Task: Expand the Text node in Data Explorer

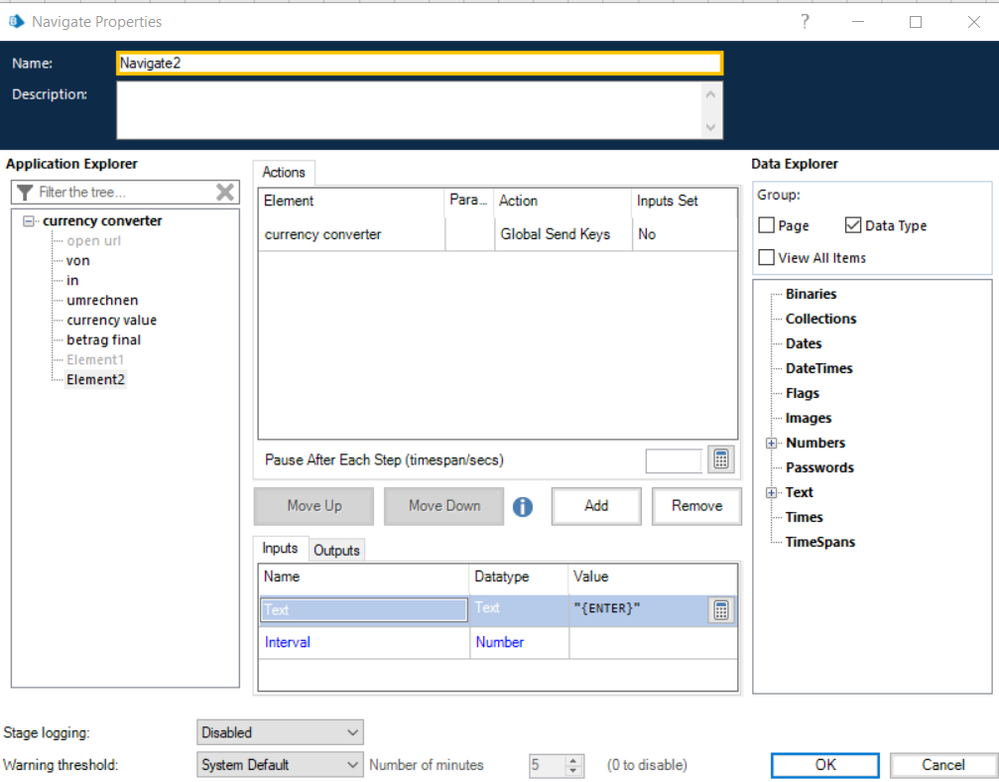Action: click(x=772, y=493)
